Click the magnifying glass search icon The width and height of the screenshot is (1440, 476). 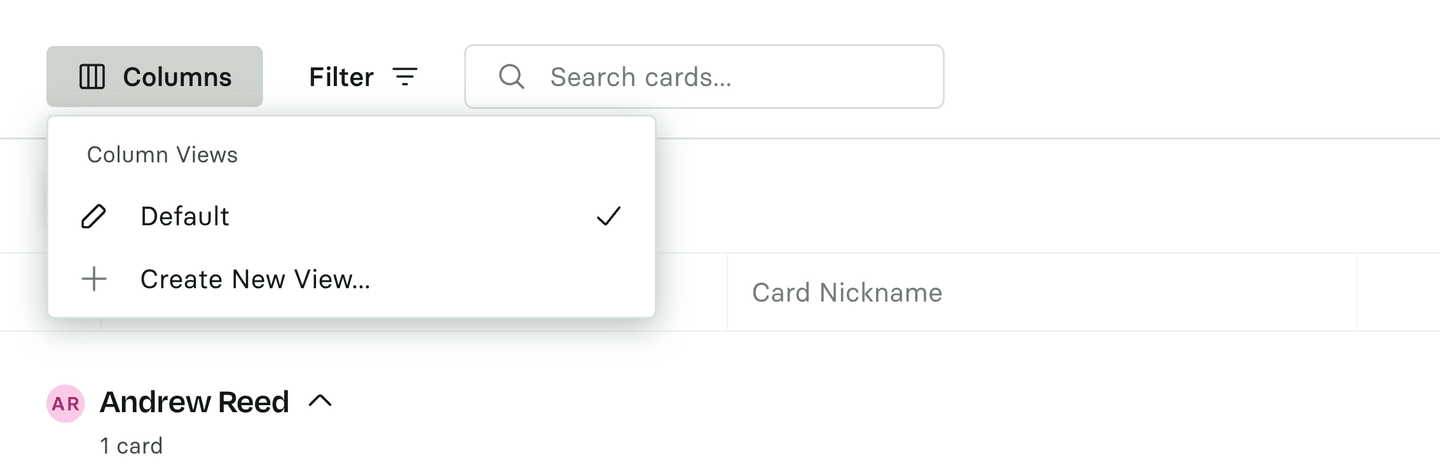[x=511, y=77]
